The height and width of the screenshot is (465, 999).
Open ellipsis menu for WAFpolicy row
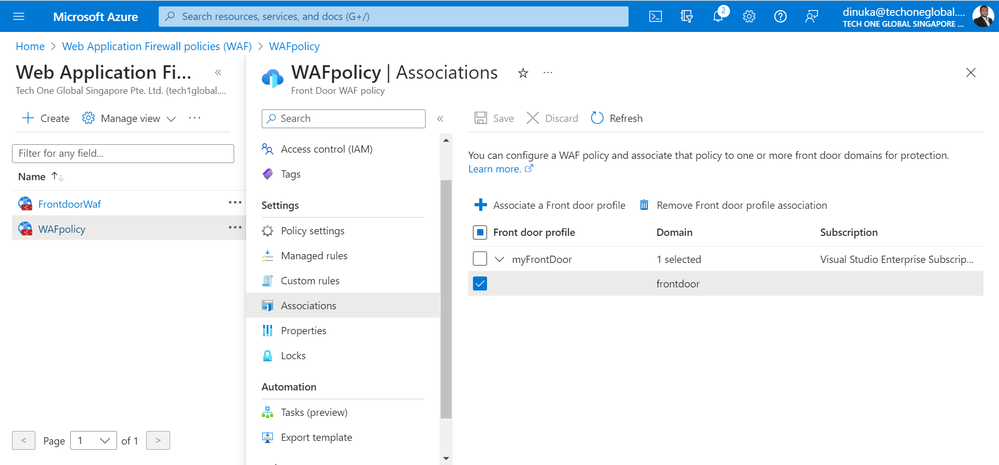[235, 227]
